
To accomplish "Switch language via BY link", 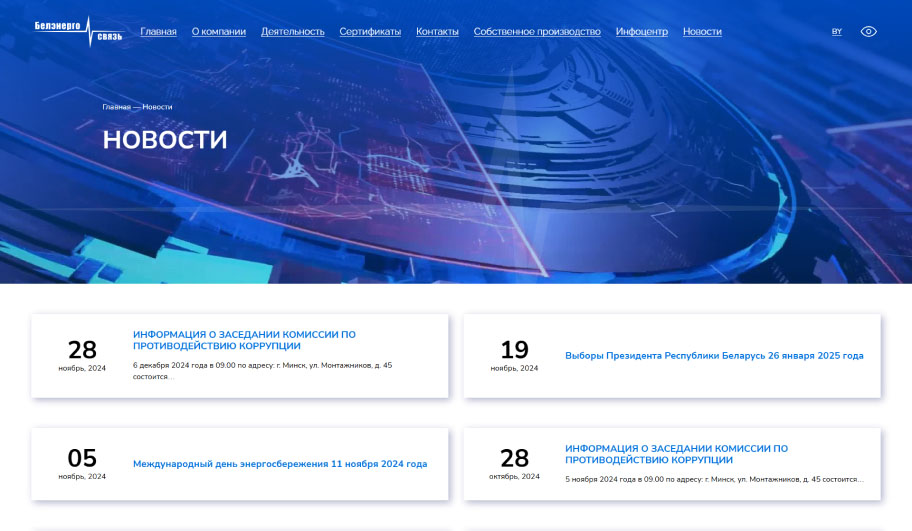I will point(836,31).
